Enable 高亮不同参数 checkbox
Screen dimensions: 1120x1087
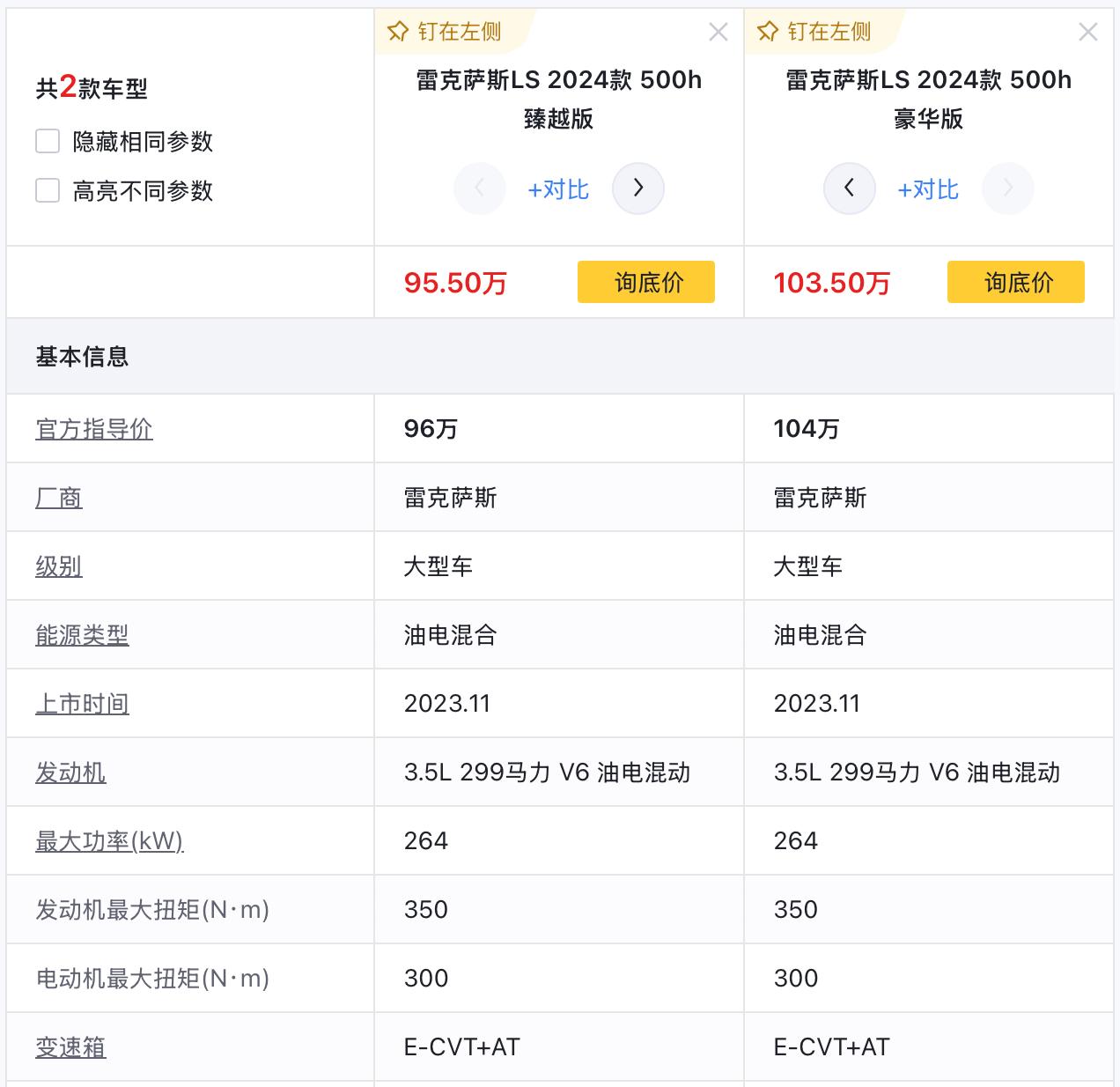(x=48, y=190)
